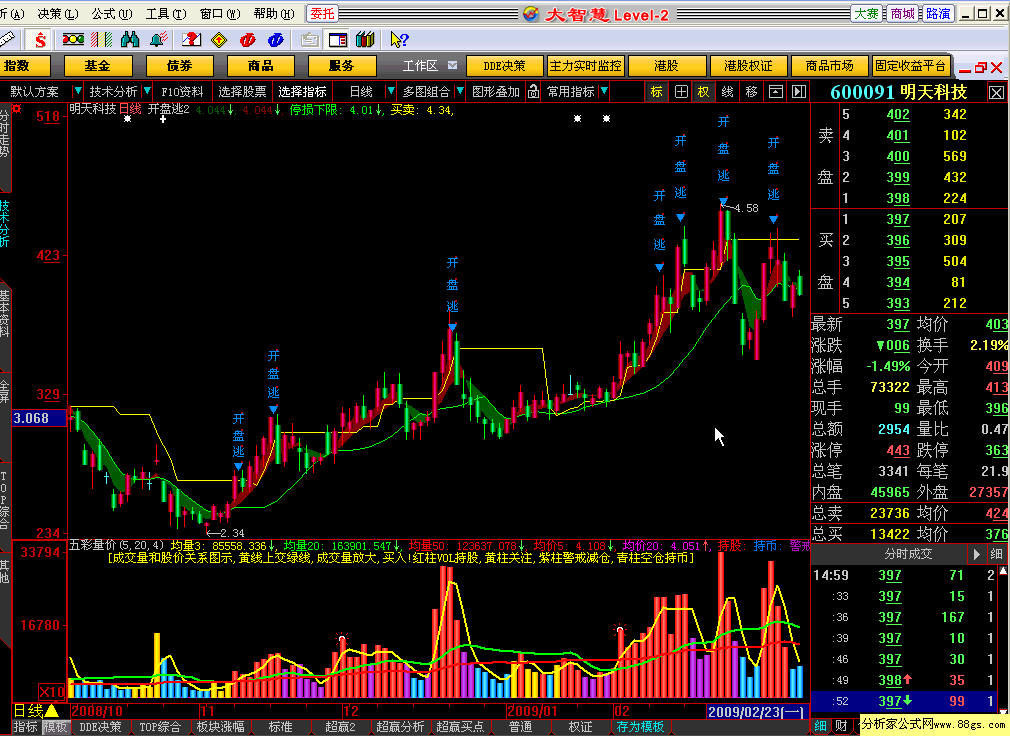Open the 窗口(W) menu
1010x736 pixels.
click(x=220, y=14)
